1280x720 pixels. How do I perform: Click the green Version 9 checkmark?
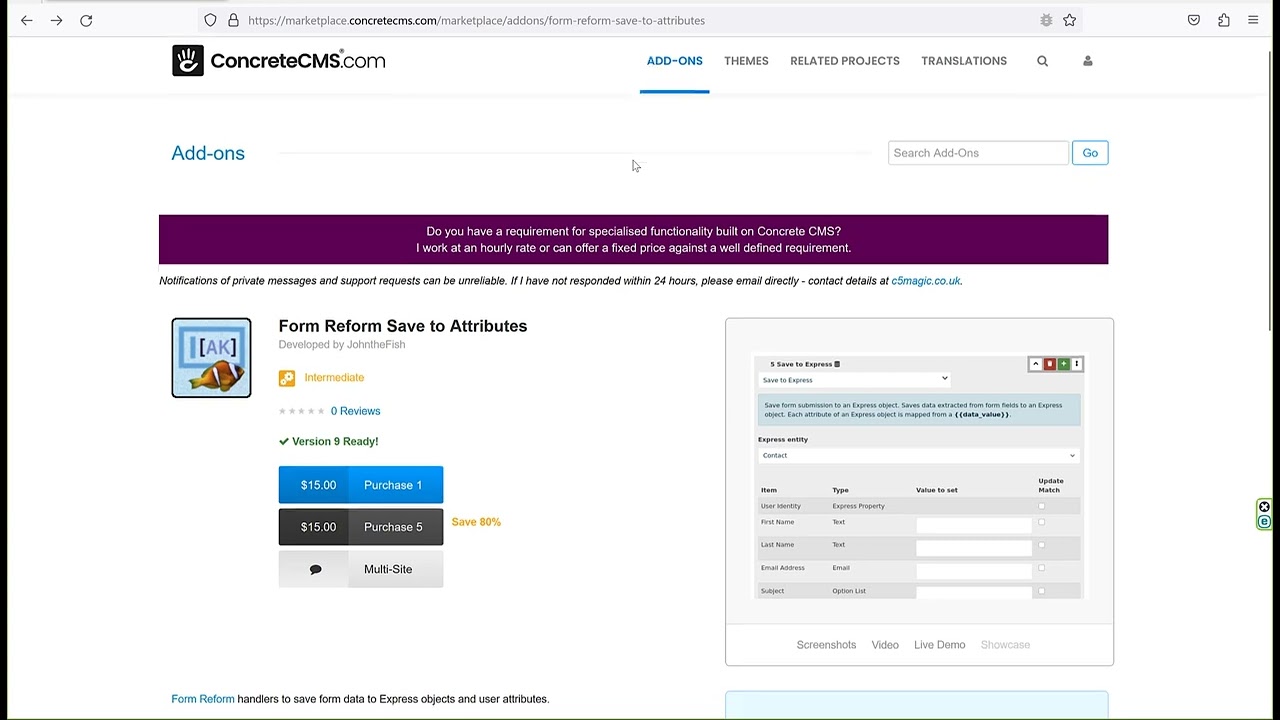click(x=284, y=441)
